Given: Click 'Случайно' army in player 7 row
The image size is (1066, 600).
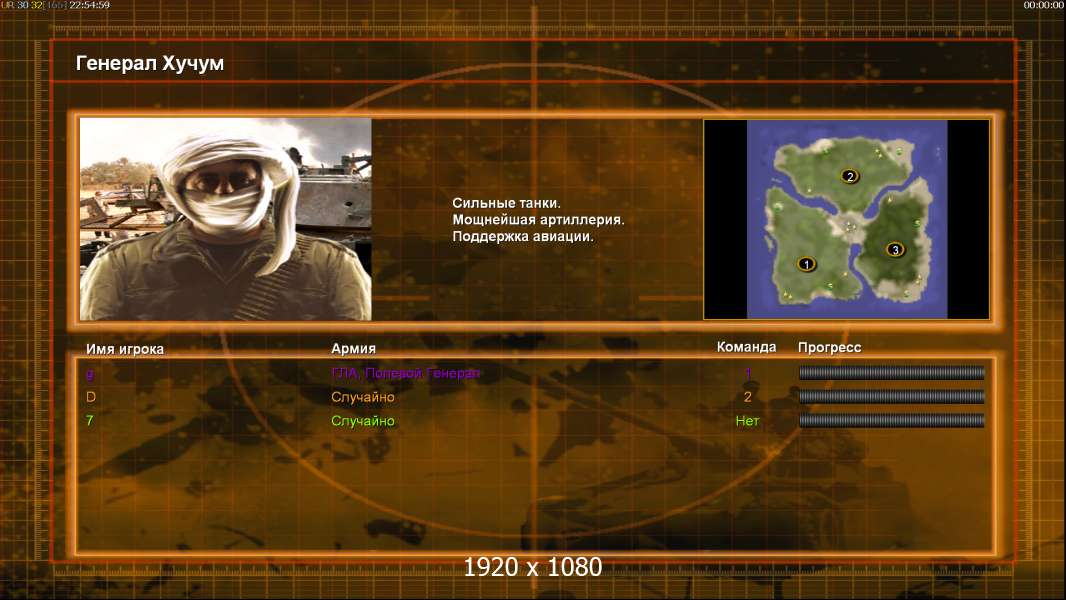Looking at the screenshot, I should point(363,421).
